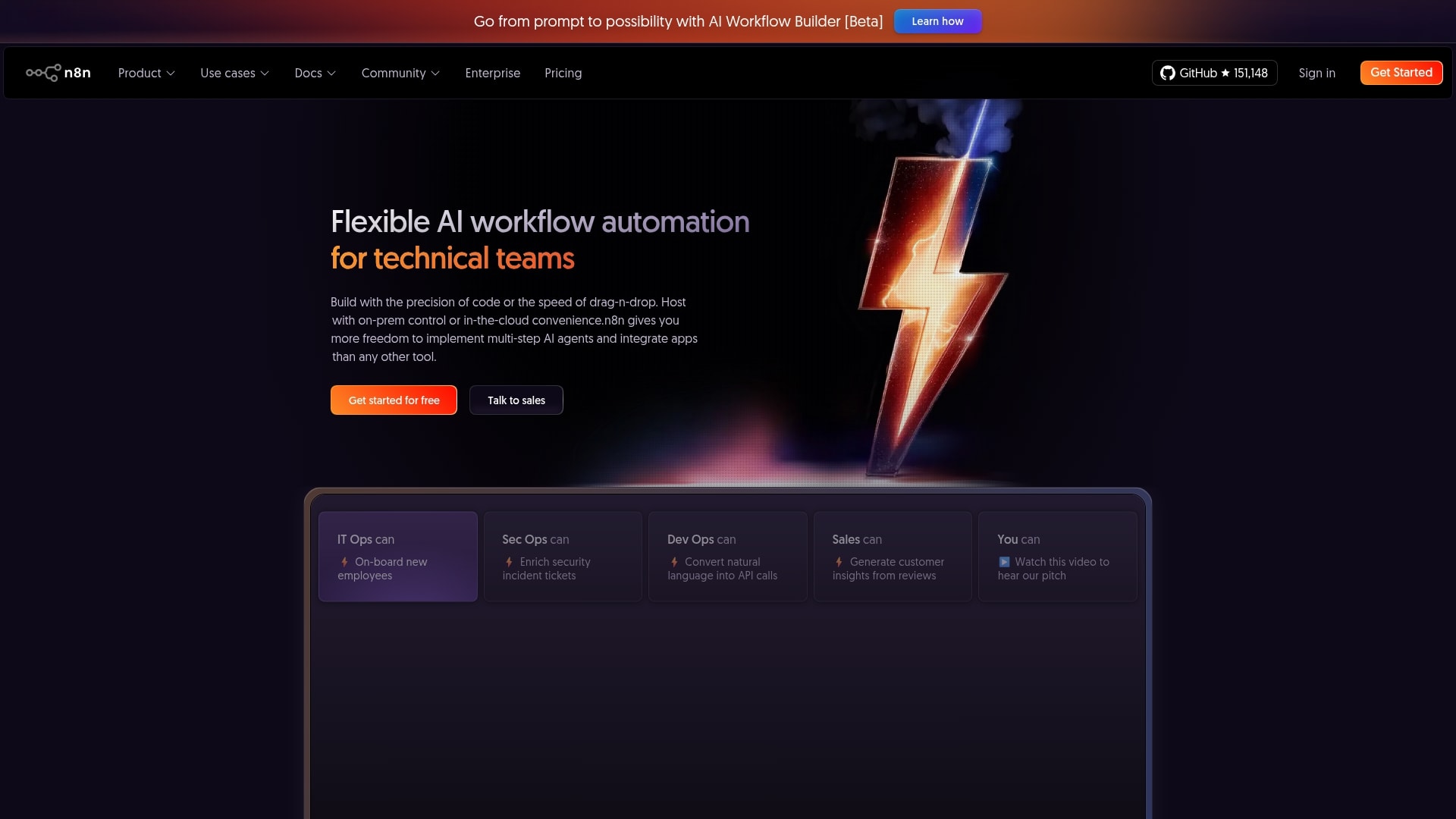Viewport: 1456px width, 819px height.
Task: Select the You can tab
Action: pos(1058,557)
